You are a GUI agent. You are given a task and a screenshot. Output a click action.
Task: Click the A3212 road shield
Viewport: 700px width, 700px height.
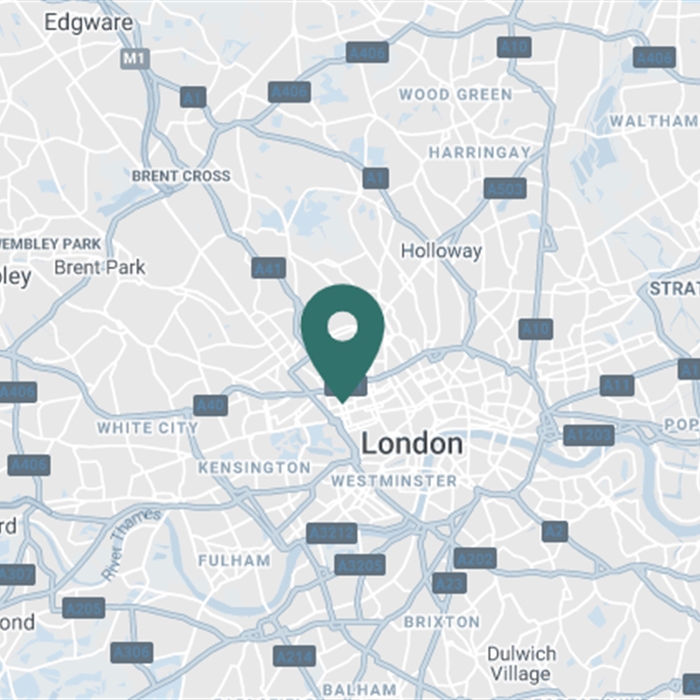332,533
